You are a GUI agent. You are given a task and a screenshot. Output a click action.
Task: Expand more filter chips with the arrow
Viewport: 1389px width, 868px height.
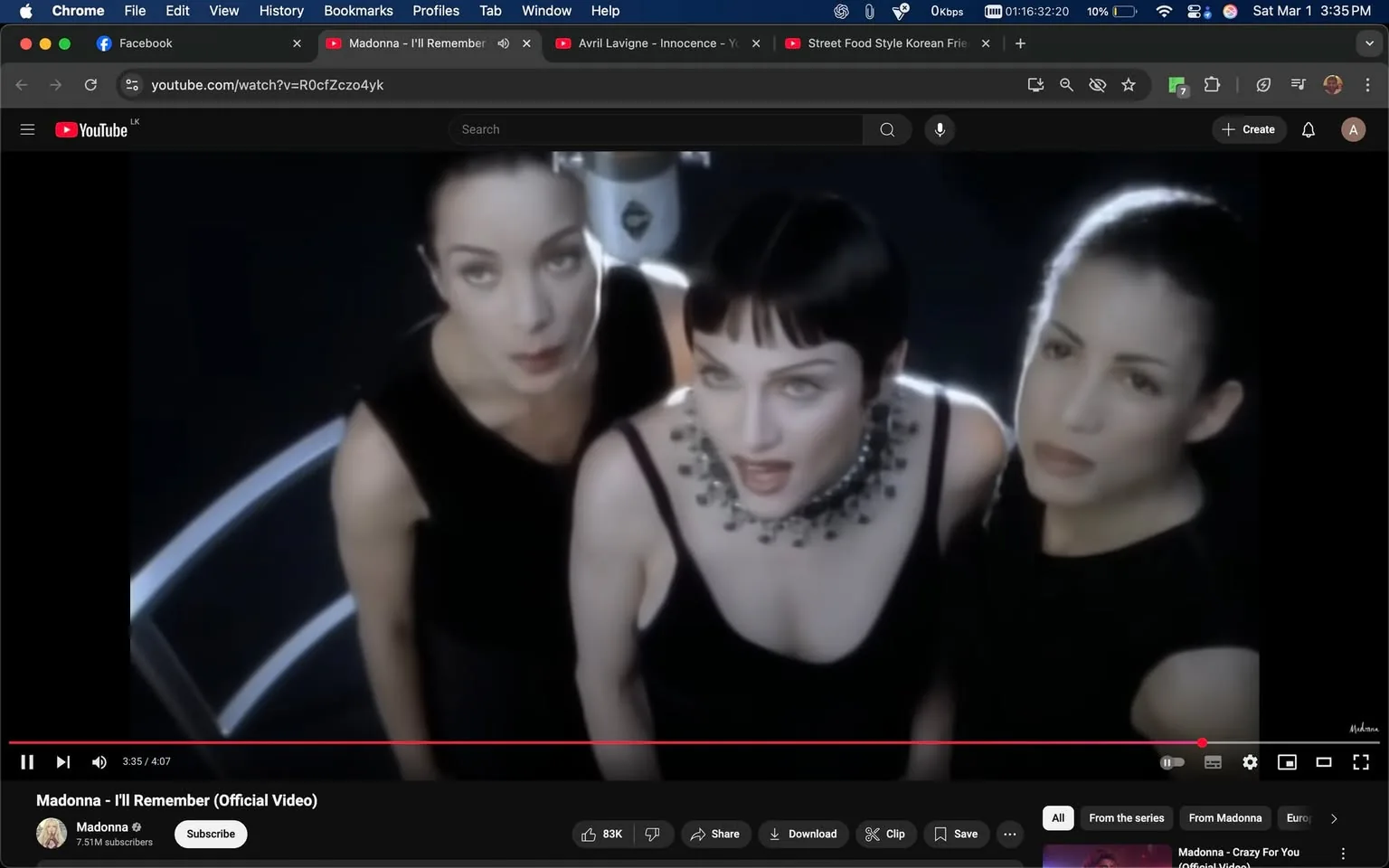click(1333, 817)
